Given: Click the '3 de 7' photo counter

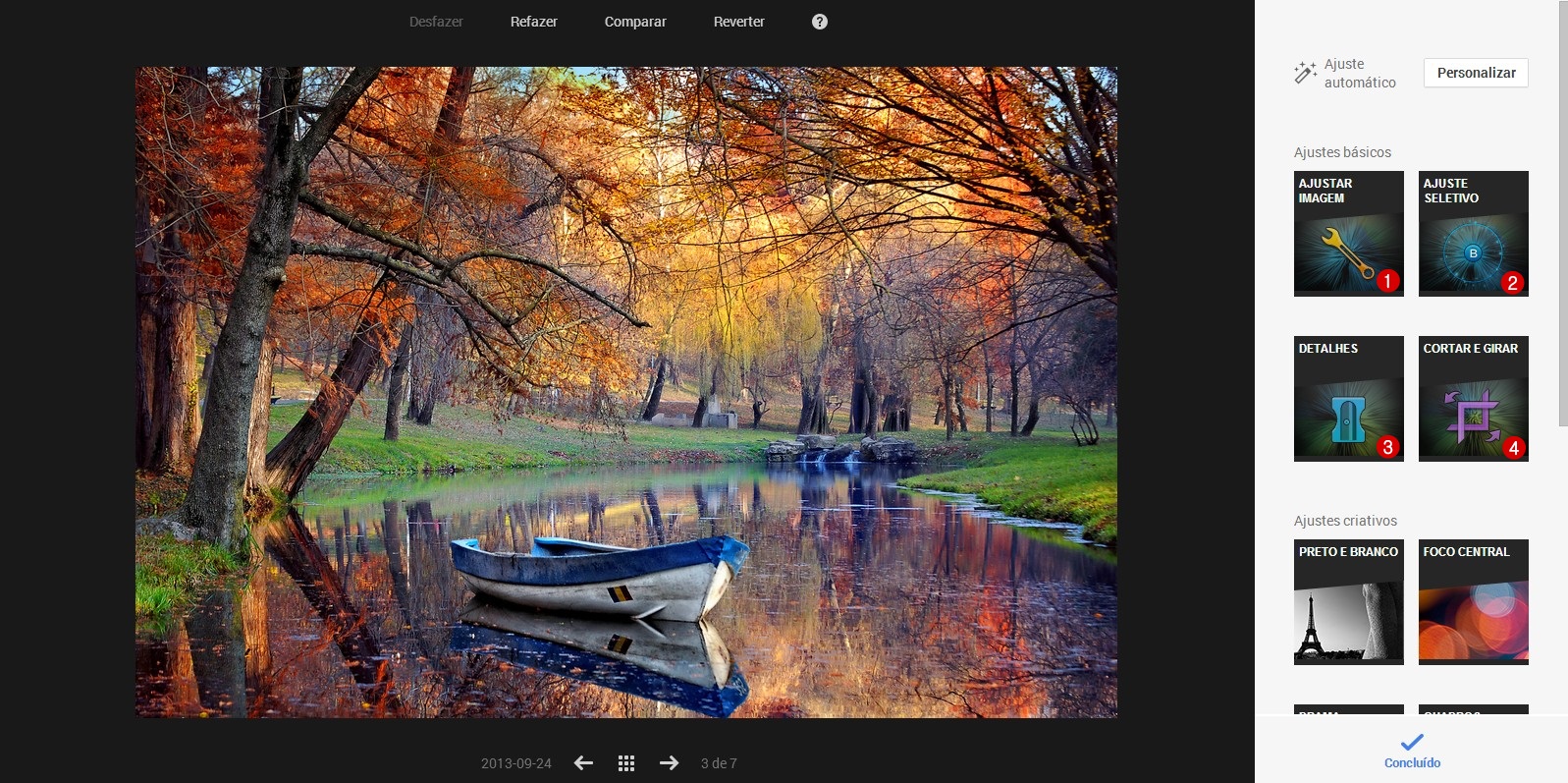Looking at the screenshot, I should click(x=719, y=763).
